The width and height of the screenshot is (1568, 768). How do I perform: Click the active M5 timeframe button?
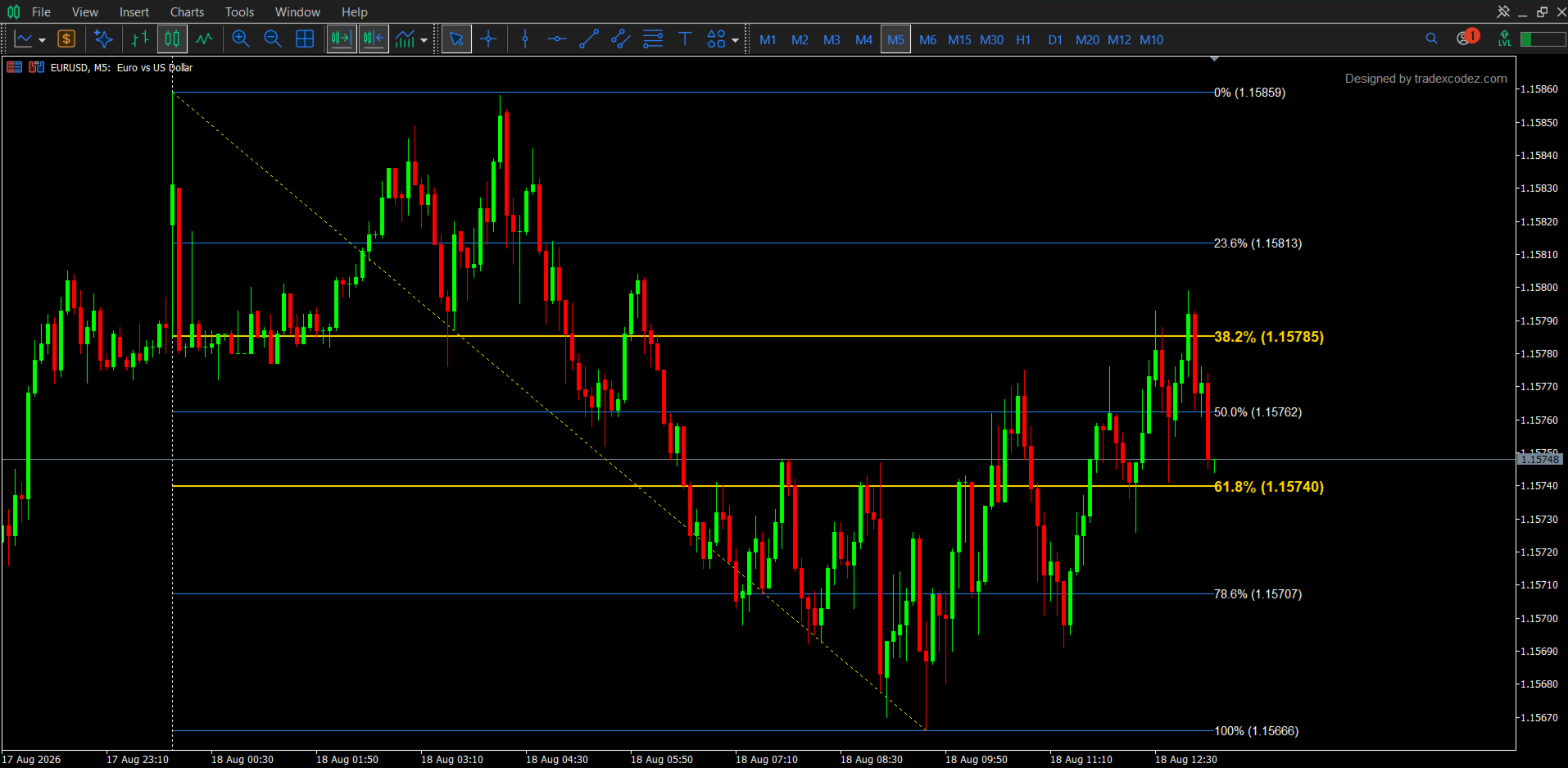click(895, 39)
